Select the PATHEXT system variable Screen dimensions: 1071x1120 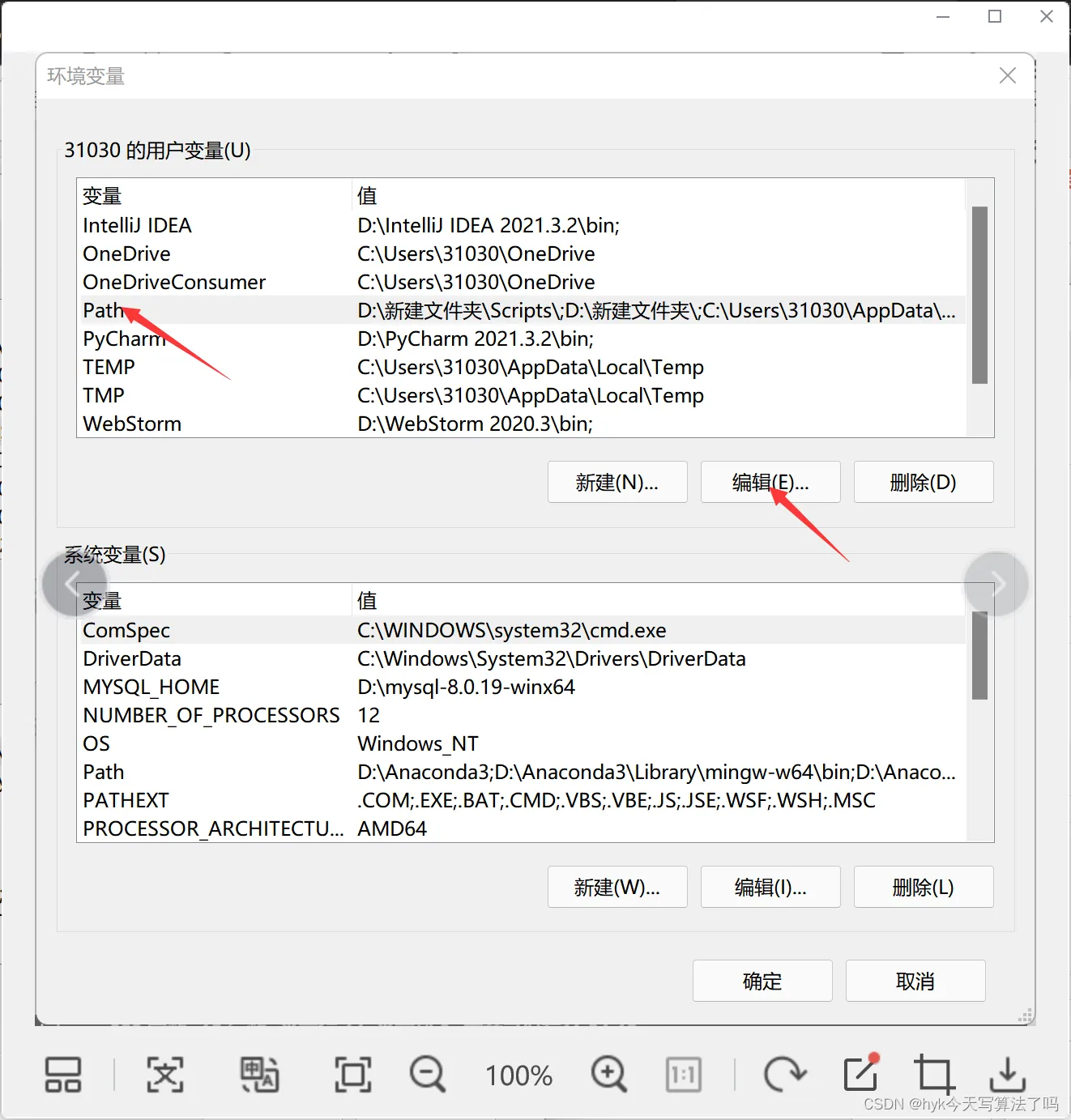tap(521, 800)
